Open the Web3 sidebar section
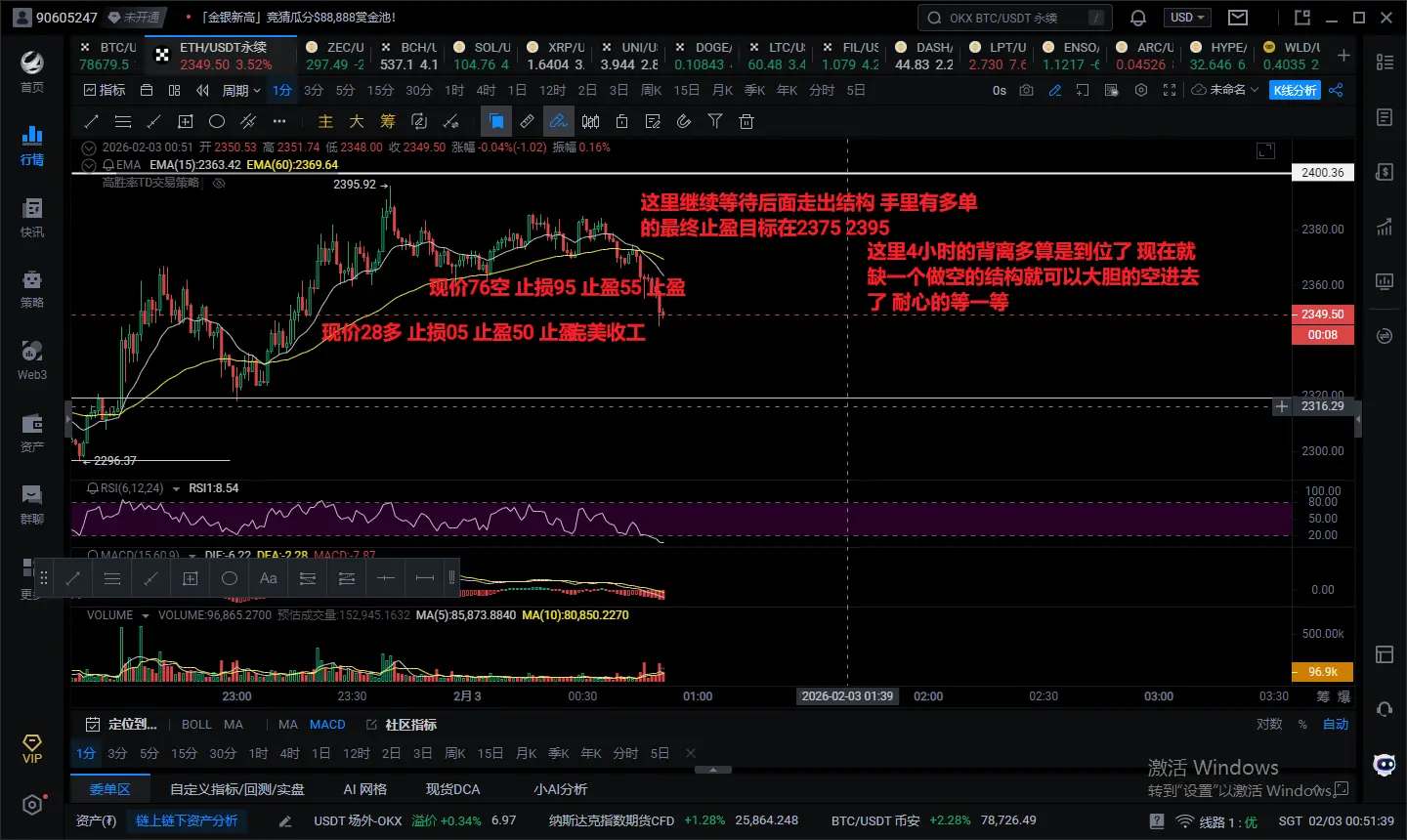The image size is (1407, 840). 32,360
